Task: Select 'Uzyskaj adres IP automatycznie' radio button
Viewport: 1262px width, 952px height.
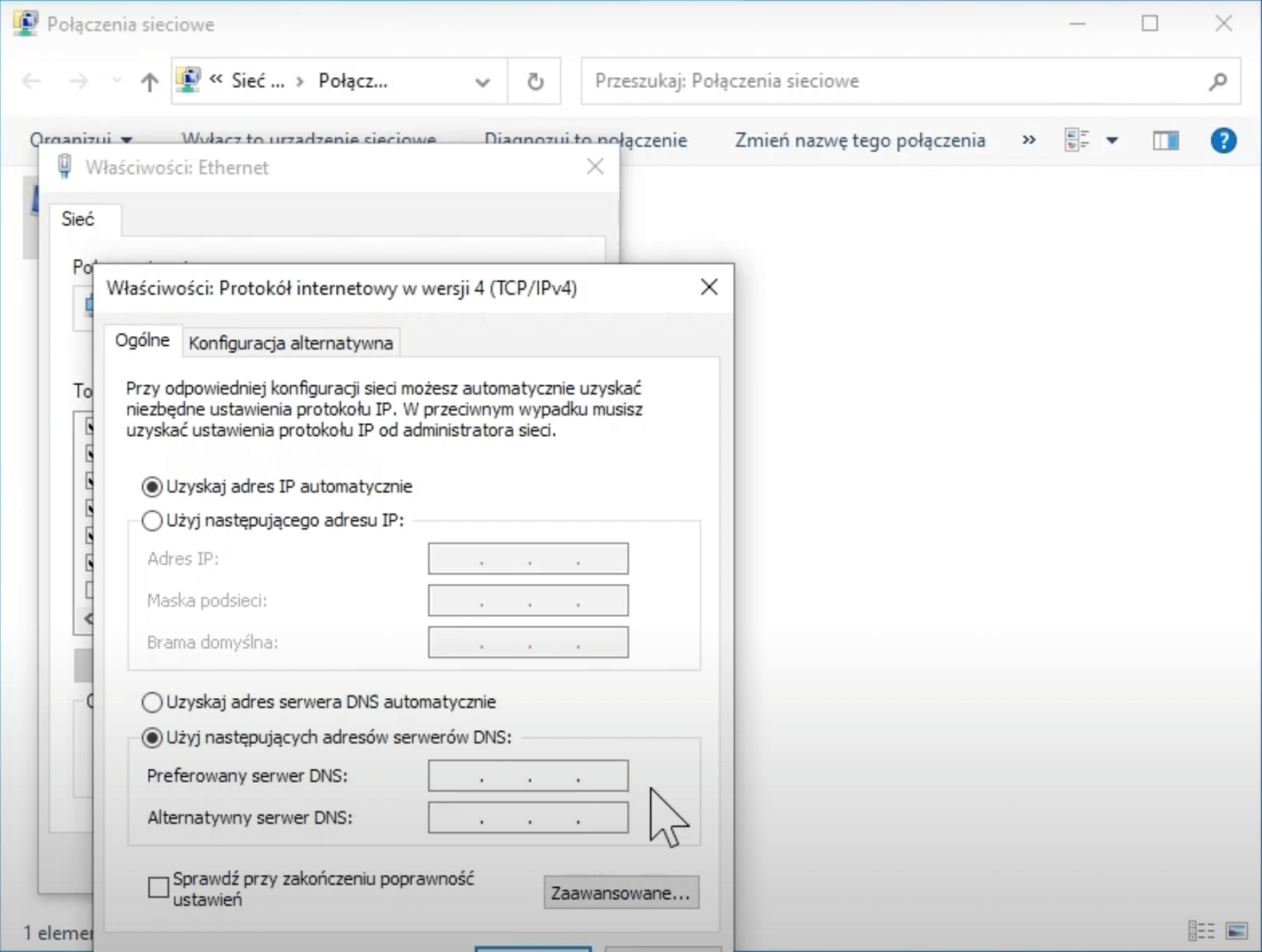Action: click(x=152, y=486)
